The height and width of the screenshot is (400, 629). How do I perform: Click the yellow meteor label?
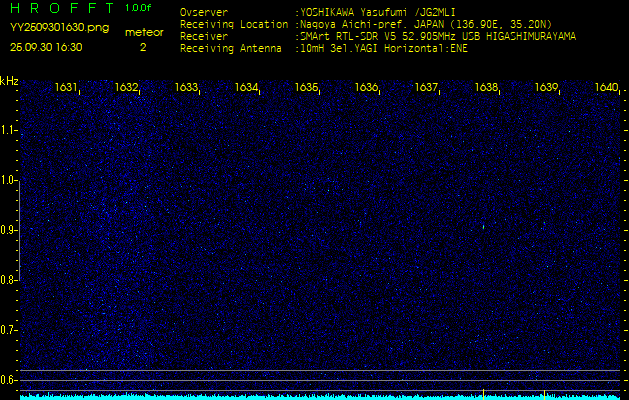[x=143, y=32]
